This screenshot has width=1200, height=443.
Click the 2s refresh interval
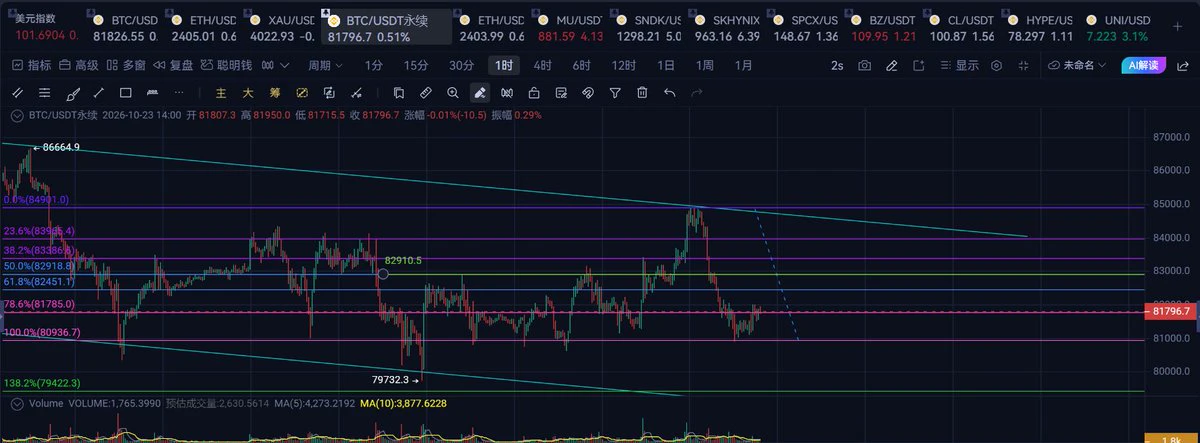tap(837, 65)
